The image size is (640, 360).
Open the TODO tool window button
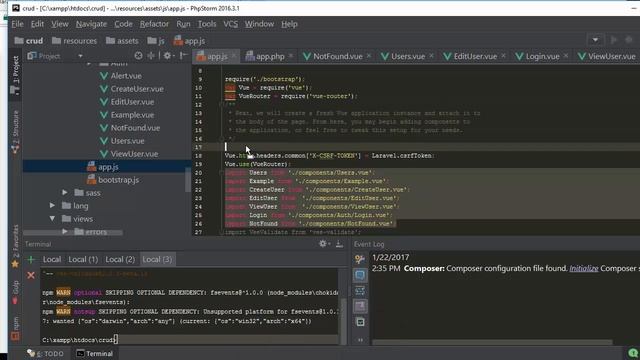point(46,353)
